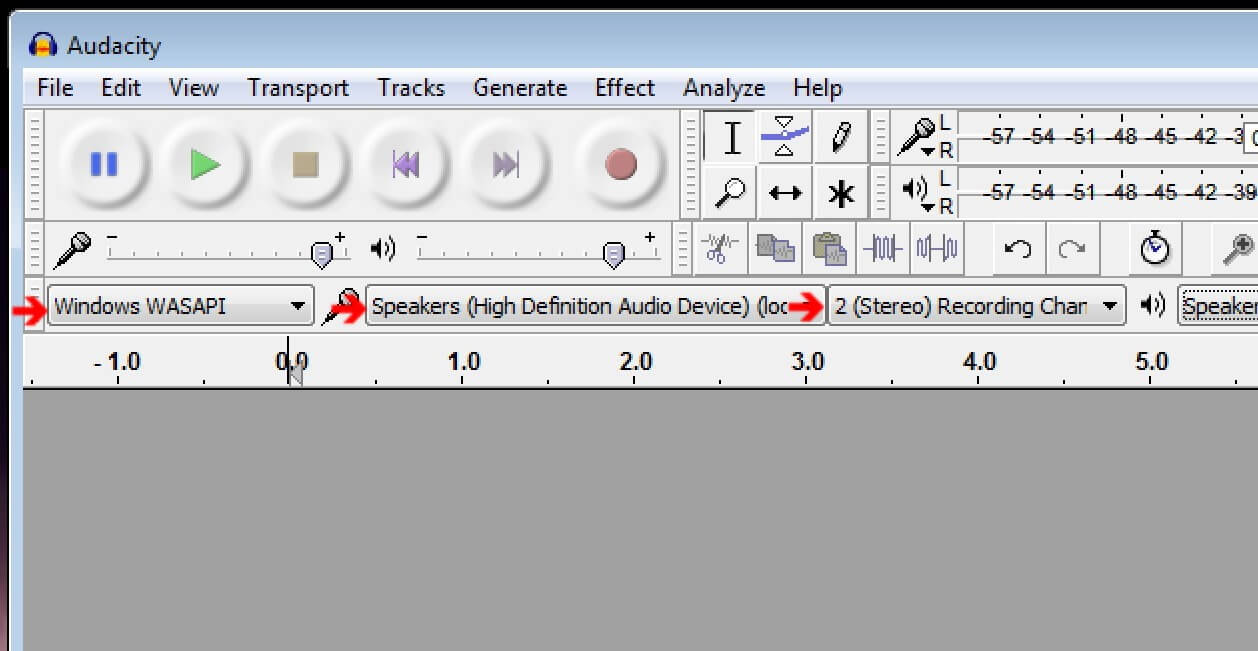The width and height of the screenshot is (1258, 651).
Task: Open the Edit menu
Action: tap(121, 88)
